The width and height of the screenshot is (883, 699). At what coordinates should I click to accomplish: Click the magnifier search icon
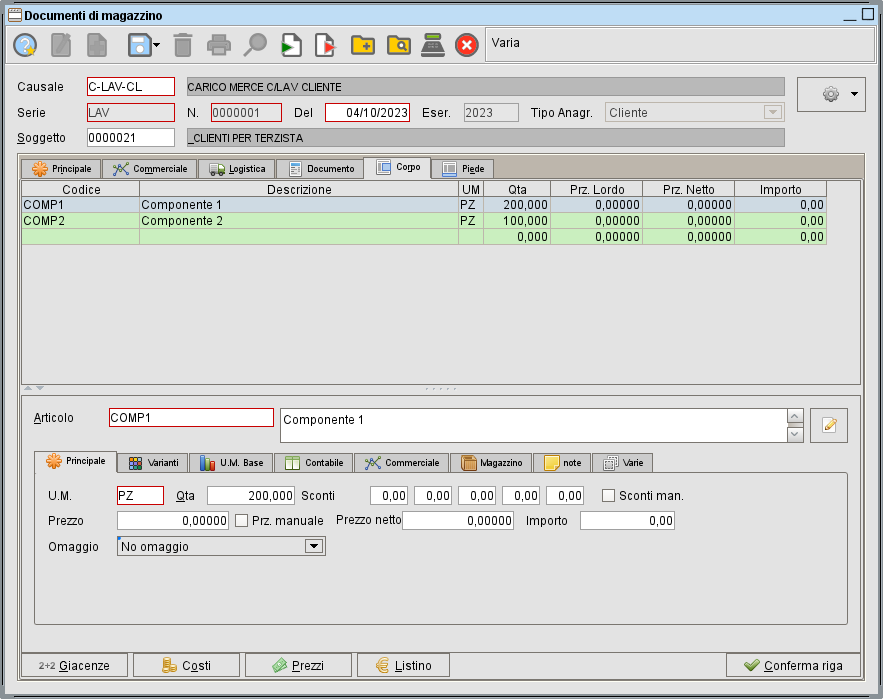tap(256, 45)
